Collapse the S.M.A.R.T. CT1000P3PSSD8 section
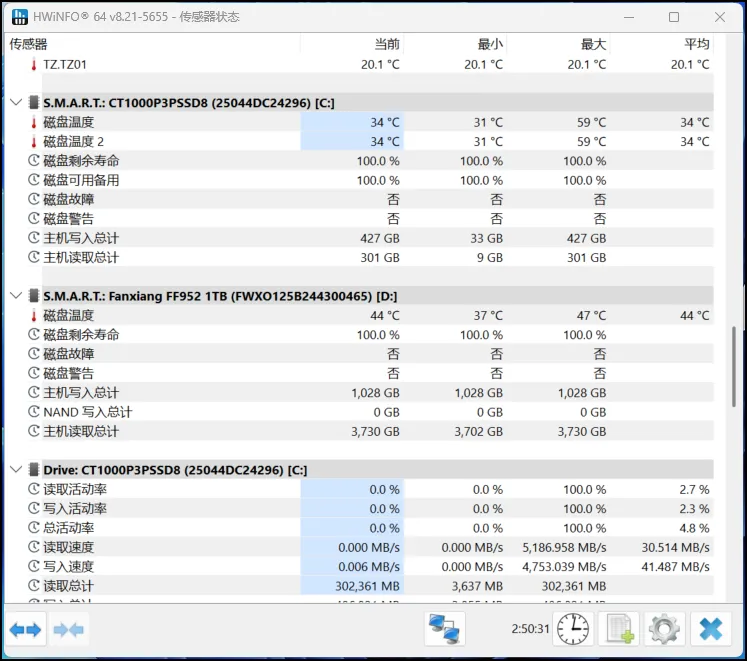 (x=16, y=102)
